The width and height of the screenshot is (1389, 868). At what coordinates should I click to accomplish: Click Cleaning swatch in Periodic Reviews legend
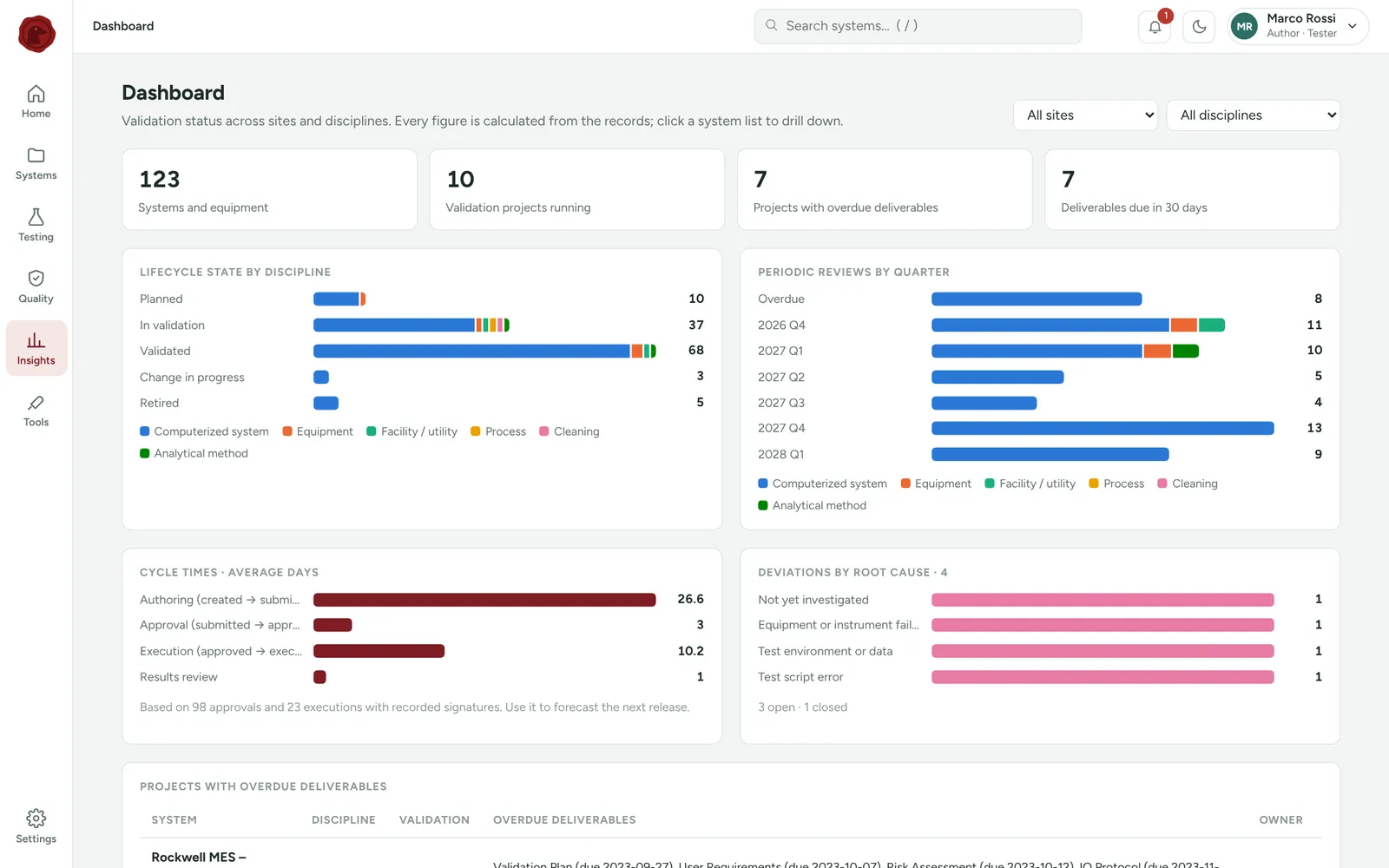point(1162,483)
